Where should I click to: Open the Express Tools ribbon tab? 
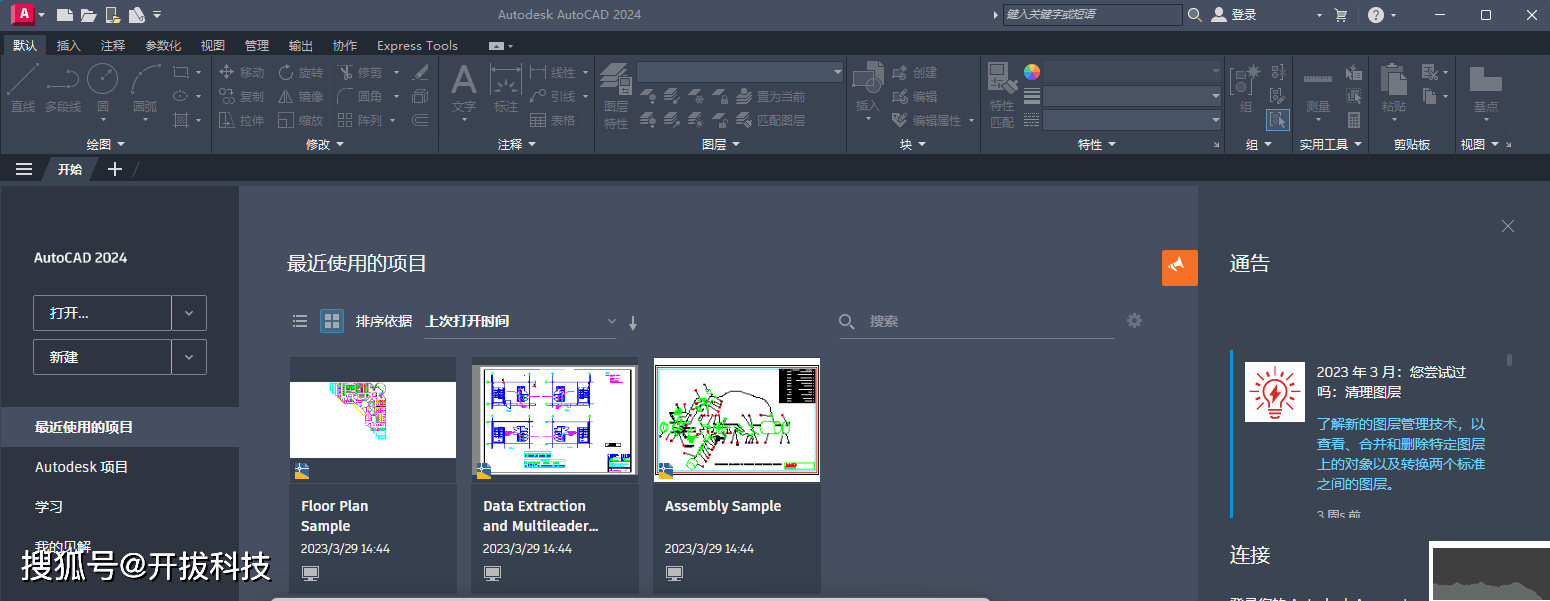coord(417,46)
